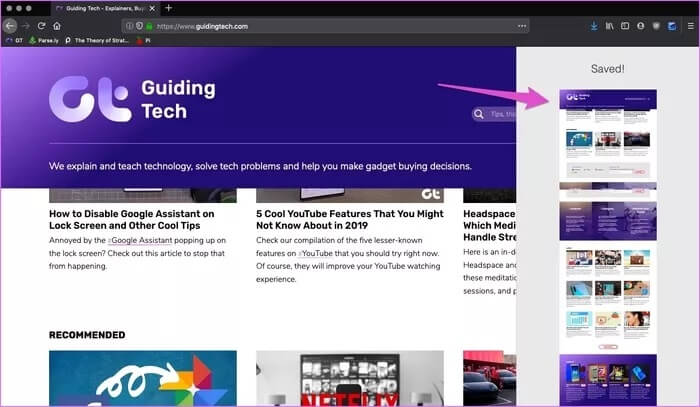Click the forward navigation arrow
The height and width of the screenshot is (407, 700).
coord(26,26)
